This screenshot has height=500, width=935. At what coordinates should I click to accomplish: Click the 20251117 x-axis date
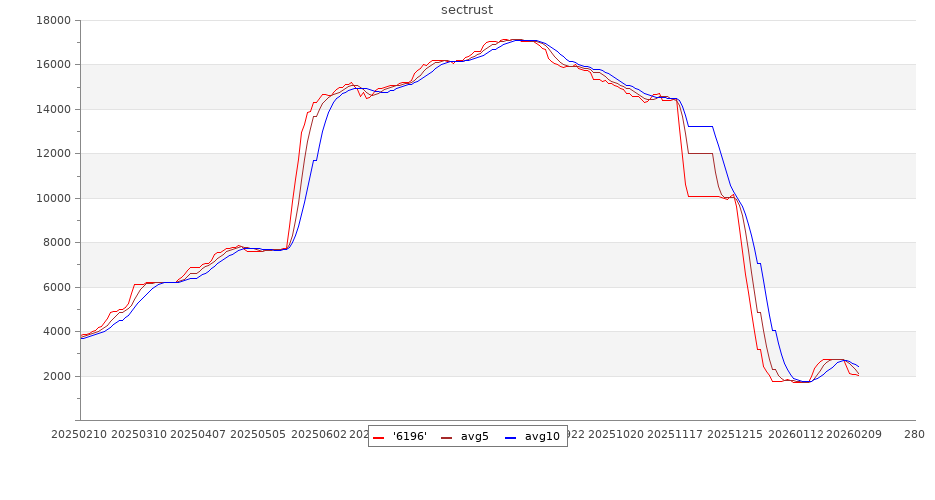pos(673,435)
